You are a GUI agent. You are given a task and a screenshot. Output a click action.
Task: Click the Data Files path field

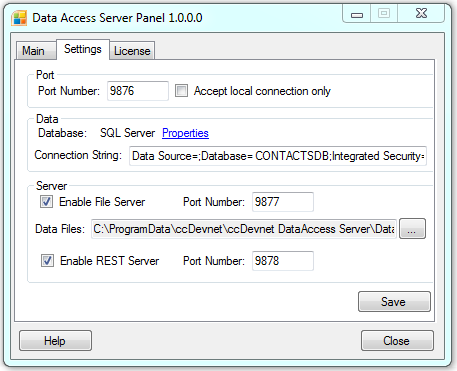(244, 229)
